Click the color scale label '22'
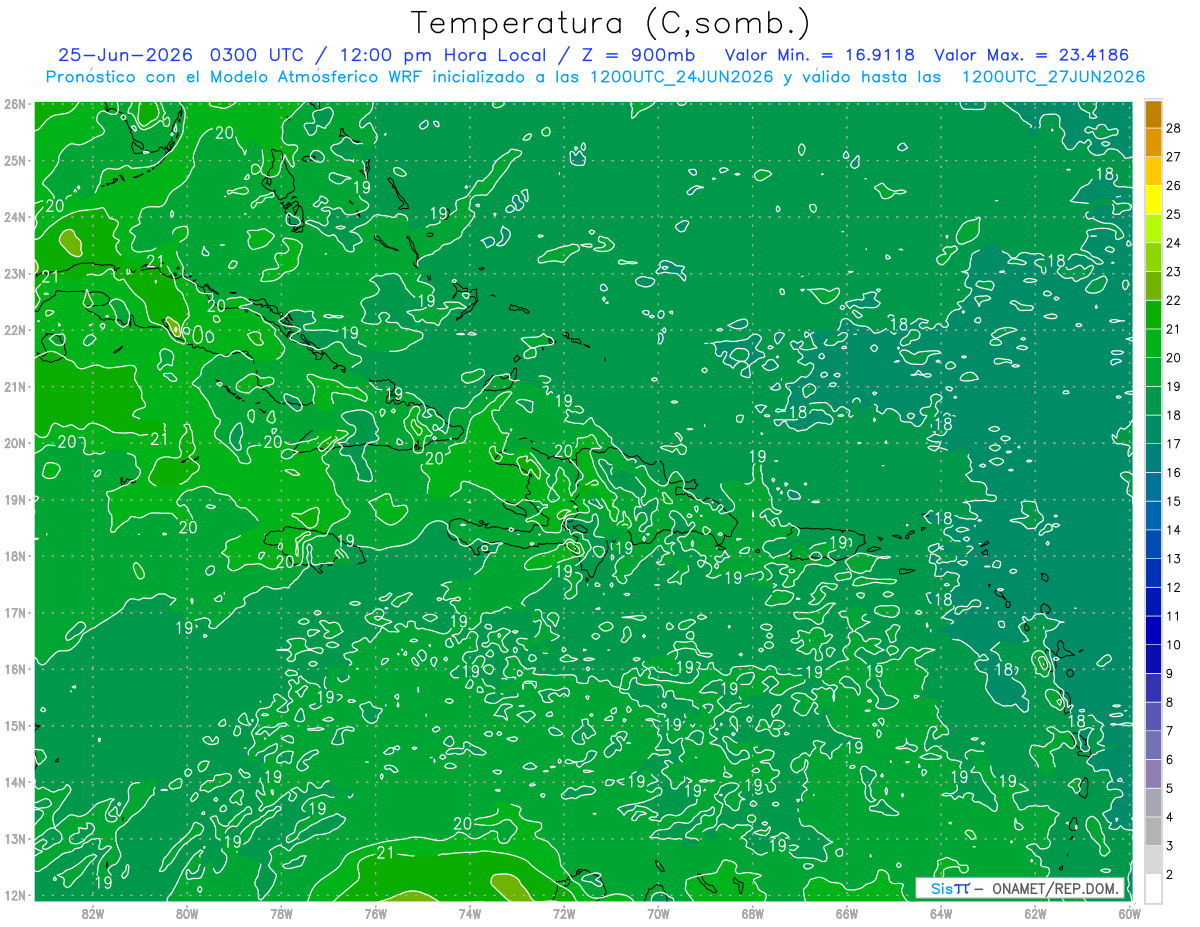The width and height of the screenshot is (1200, 927). [x=1173, y=300]
